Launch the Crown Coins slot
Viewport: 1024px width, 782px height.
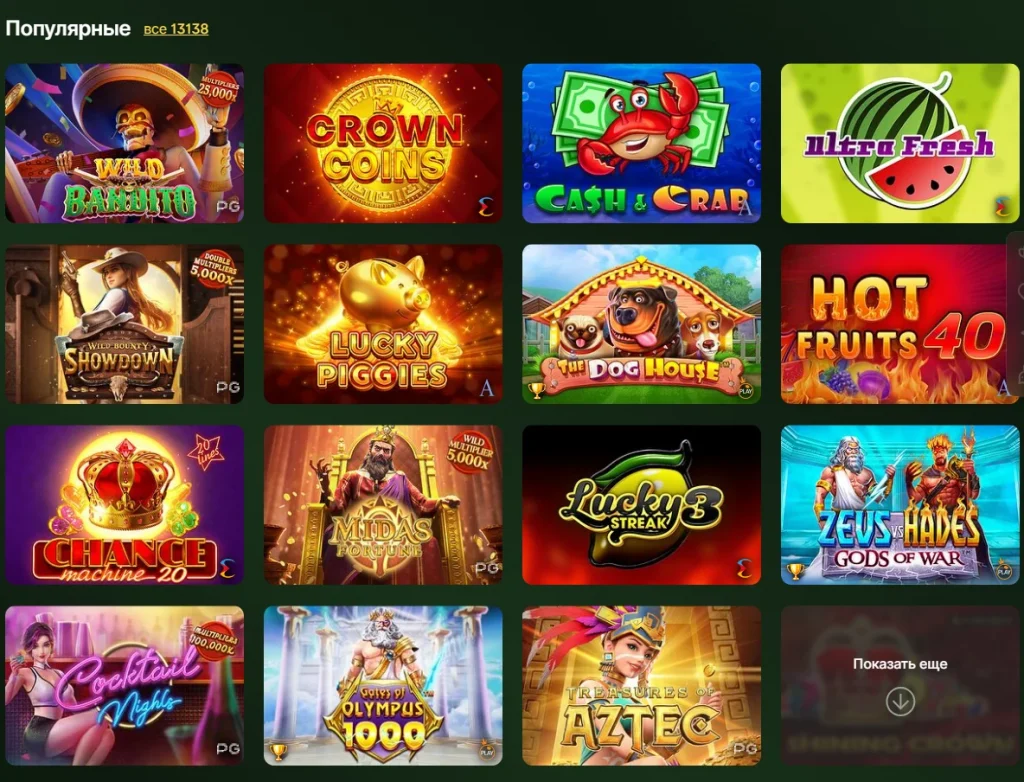pyautogui.click(x=383, y=143)
